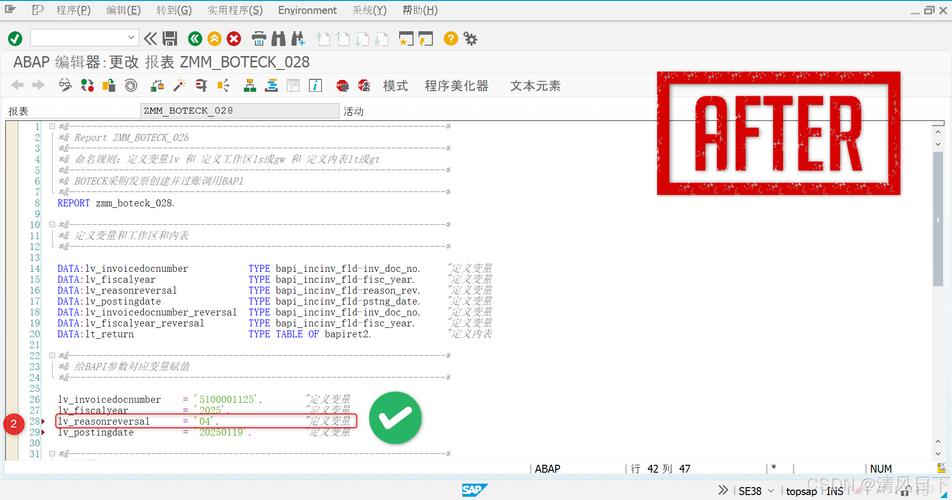Click the 文本元素 button
The width and height of the screenshot is (952, 500).
[535, 86]
